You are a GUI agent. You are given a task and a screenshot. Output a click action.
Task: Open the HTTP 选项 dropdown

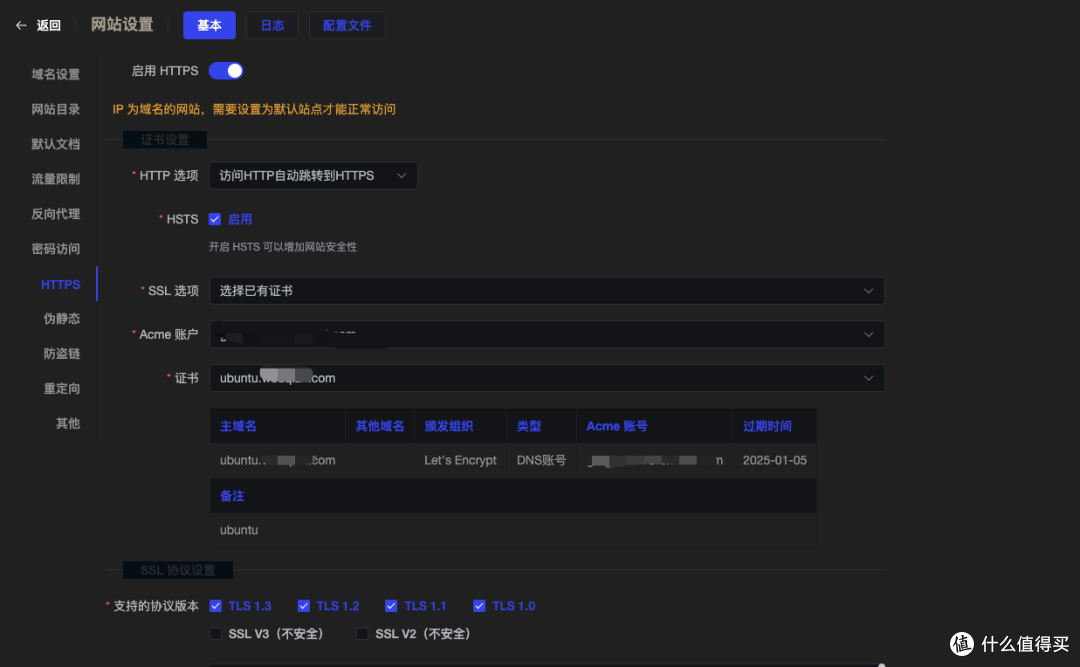313,175
